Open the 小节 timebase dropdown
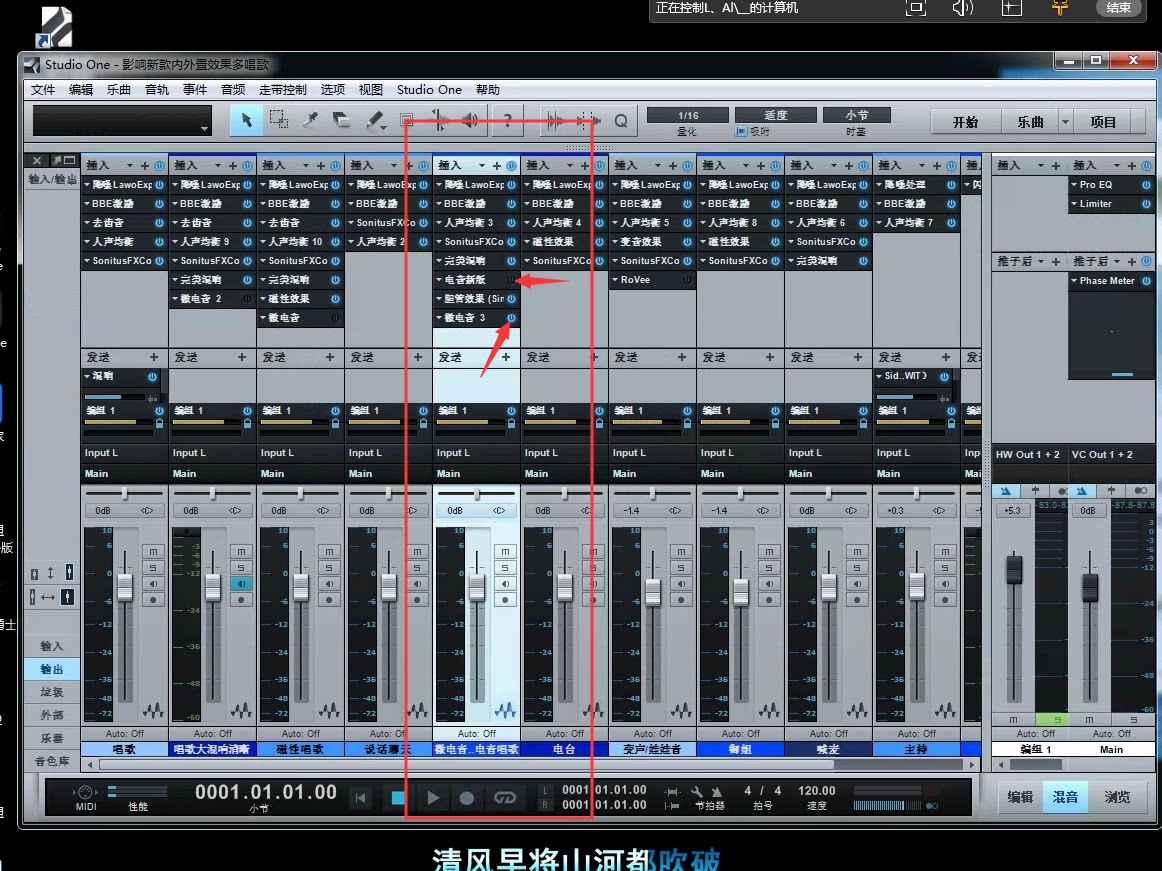Image resolution: width=1162 pixels, height=871 pixels. [x=857, y=115]
